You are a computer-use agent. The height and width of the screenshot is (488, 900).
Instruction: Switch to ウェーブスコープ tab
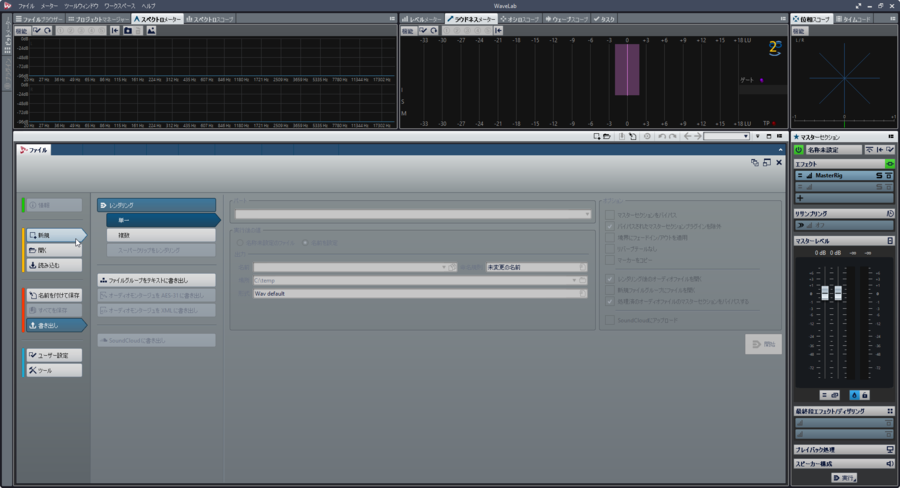(x=567, y=19)
